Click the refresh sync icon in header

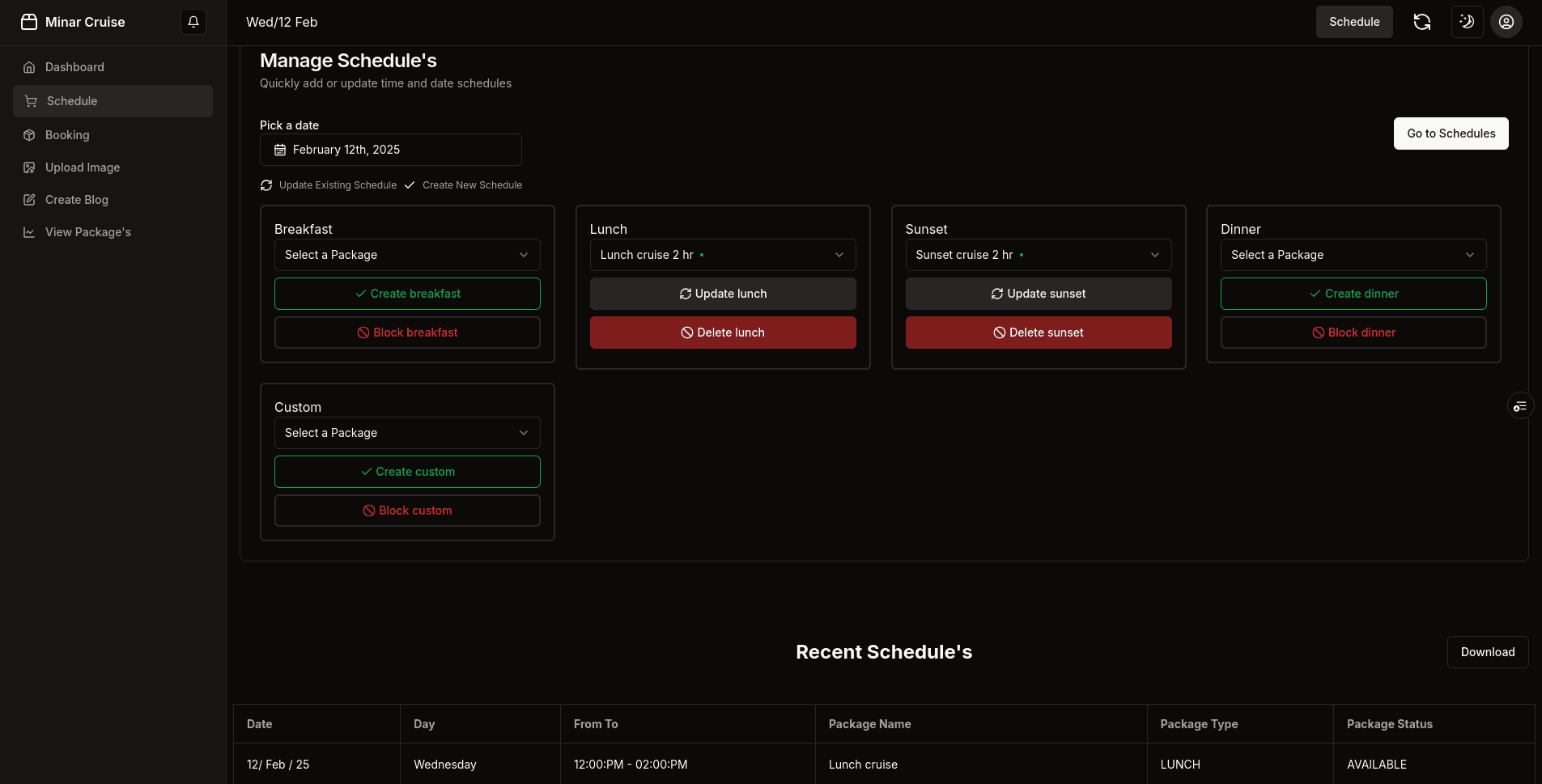point(1421,22)
